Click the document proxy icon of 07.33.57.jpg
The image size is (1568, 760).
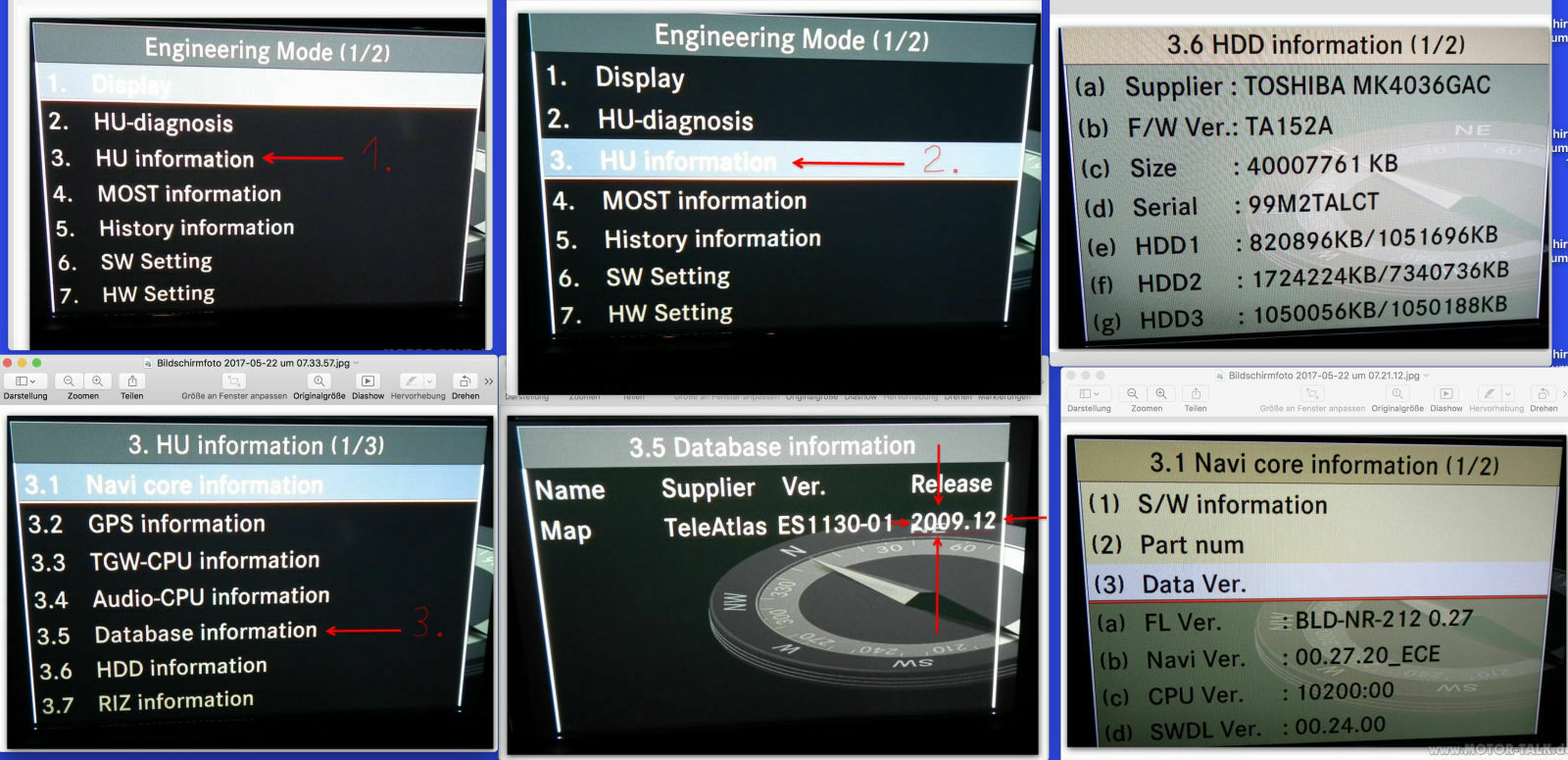[x=148, y=363]
